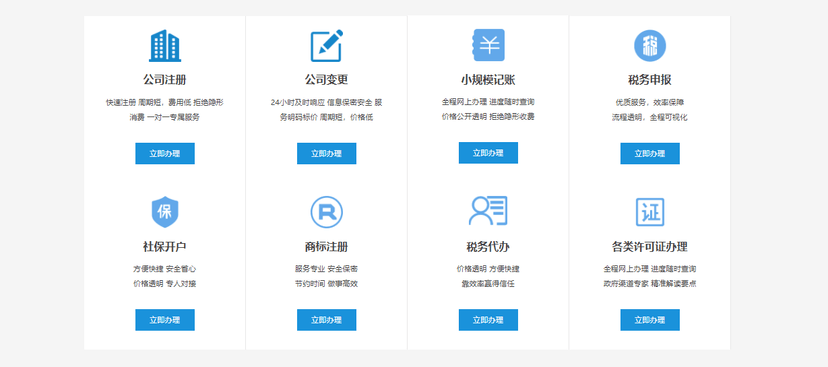Click 立即办理 under 公司变更

326,154
